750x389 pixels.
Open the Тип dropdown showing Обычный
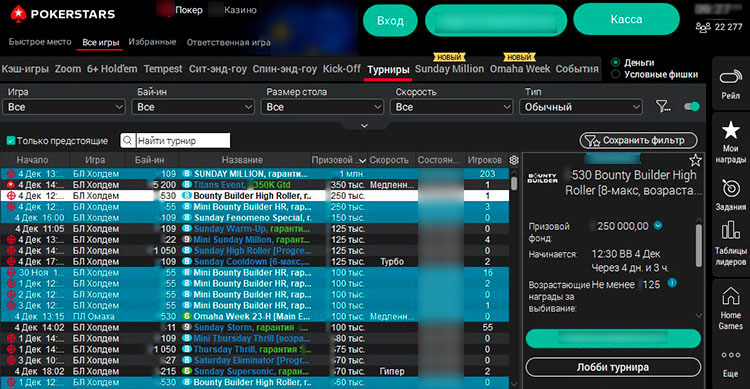(x=581, y=107)
